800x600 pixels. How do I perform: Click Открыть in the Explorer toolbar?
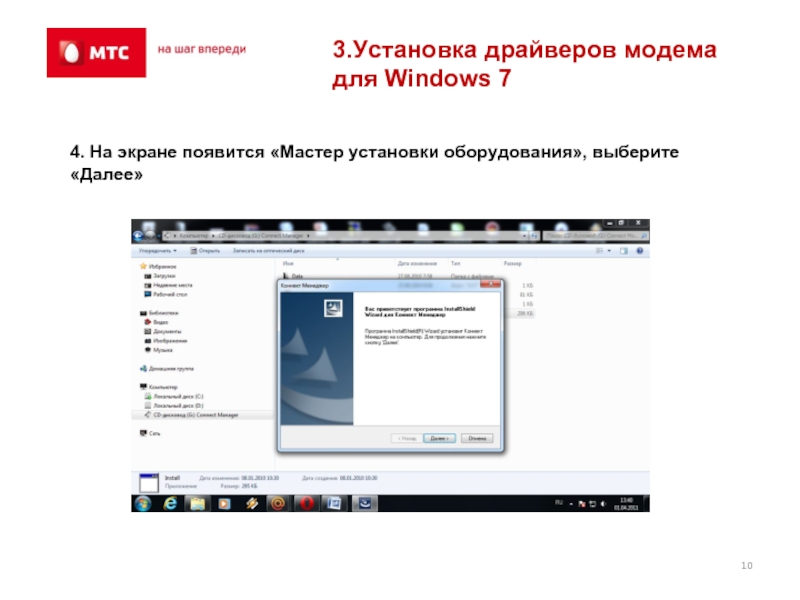[205, 251]
